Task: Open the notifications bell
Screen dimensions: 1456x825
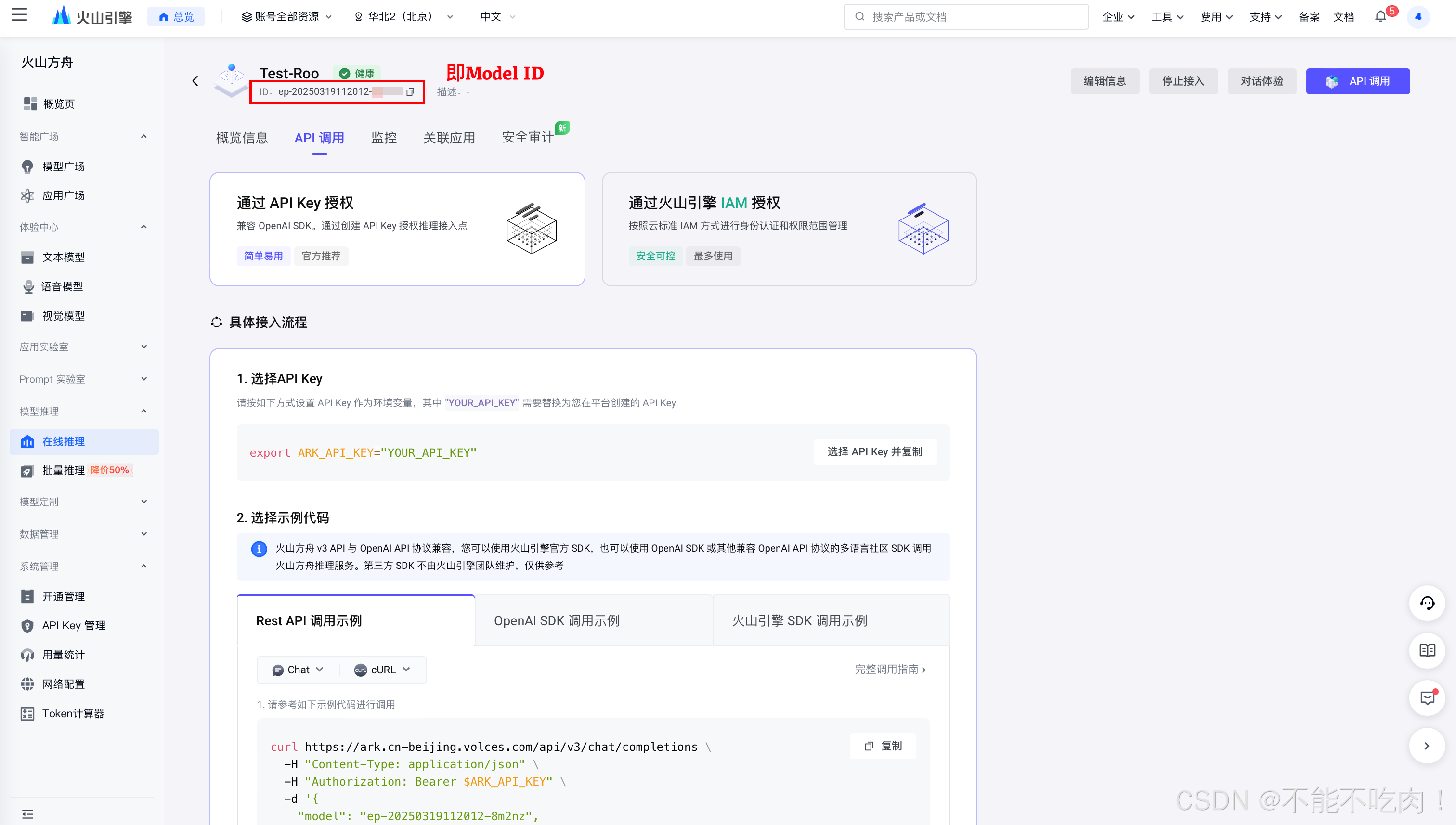Action: pyautogui.click(x=1380, y=16)
